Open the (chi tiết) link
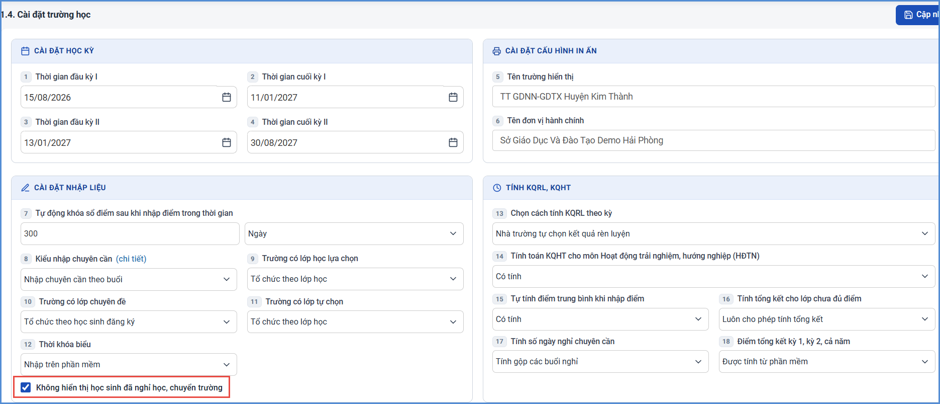Viewport: 940px width, 404px height. (131, 258)
